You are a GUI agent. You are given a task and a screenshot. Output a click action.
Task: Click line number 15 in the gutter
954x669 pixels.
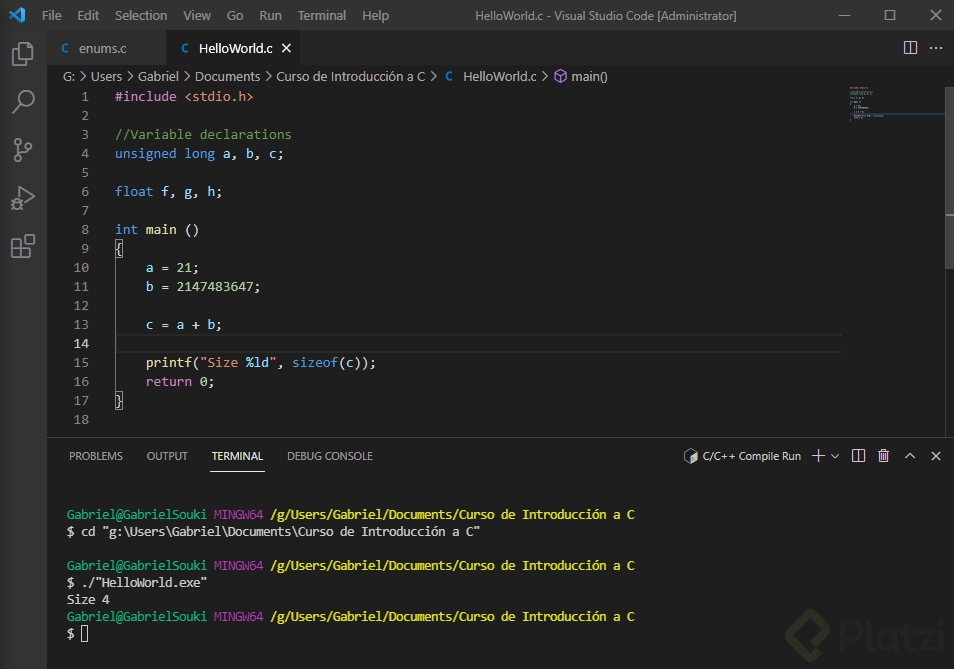click(x=81, y=362)
